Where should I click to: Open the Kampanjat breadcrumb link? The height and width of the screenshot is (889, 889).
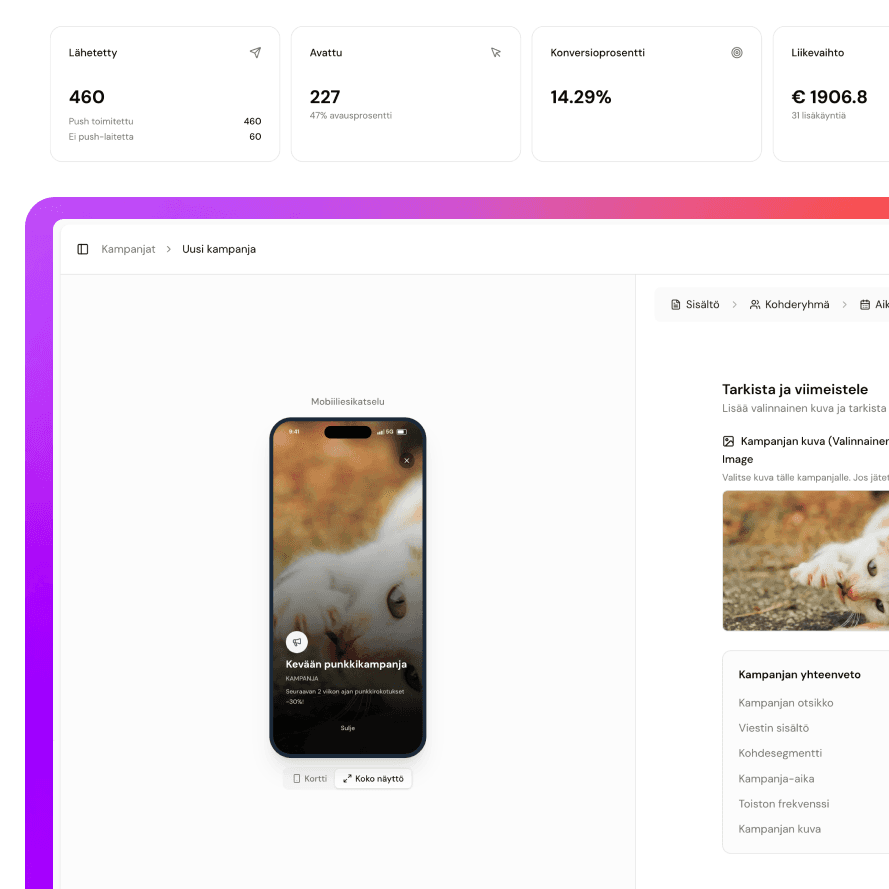pos(128,249)
